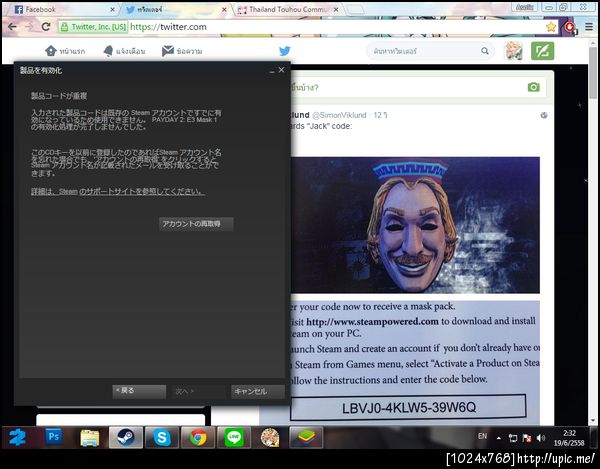
Task: Close the Facebook tab
Action: [112, 10]
